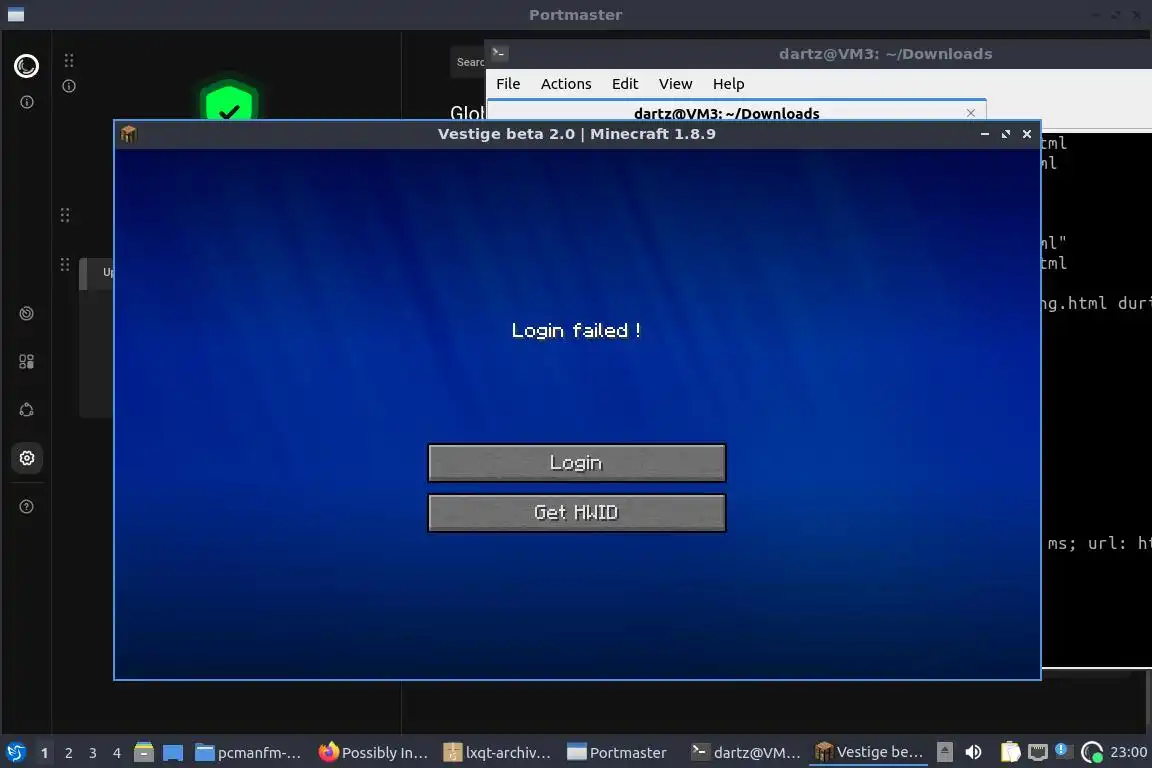Close the Vestige beta 2.0 window
The width and height of the screenshot is (1152, 768).
point(1027,134)
